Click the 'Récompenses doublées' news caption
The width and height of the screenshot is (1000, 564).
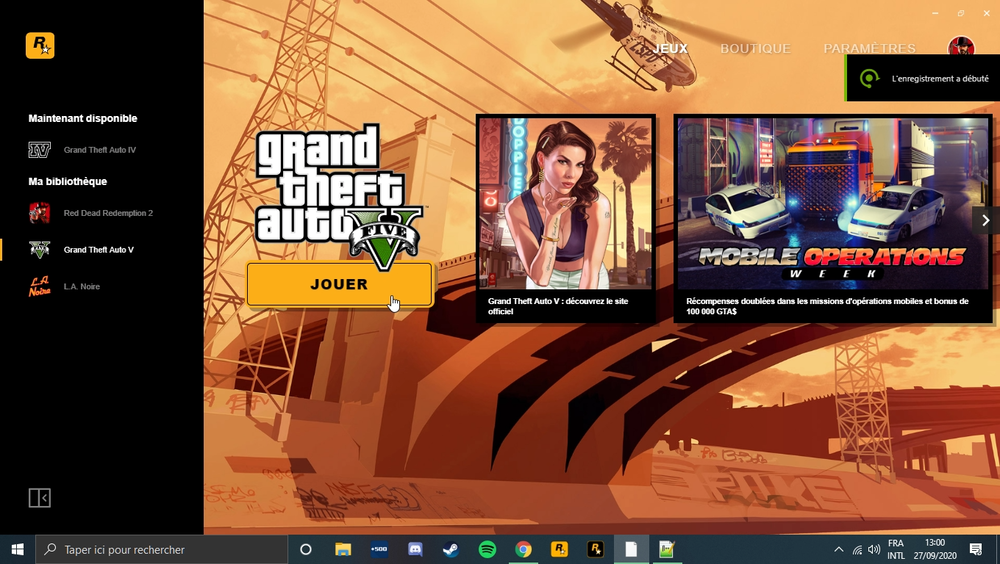click(x=827, y=306)
